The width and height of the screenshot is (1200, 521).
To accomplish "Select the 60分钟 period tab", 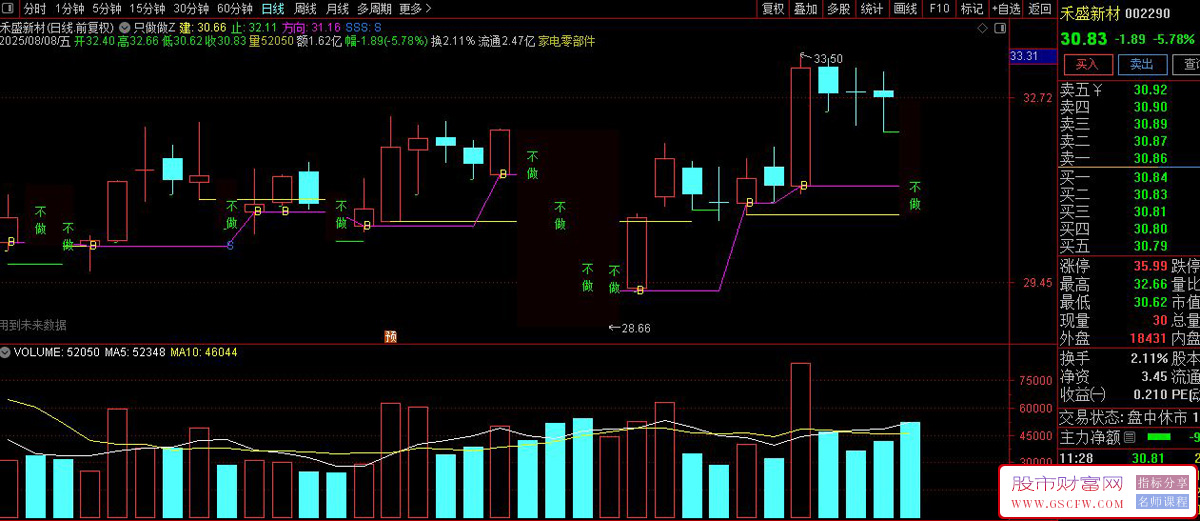I will tap(235, 8).
